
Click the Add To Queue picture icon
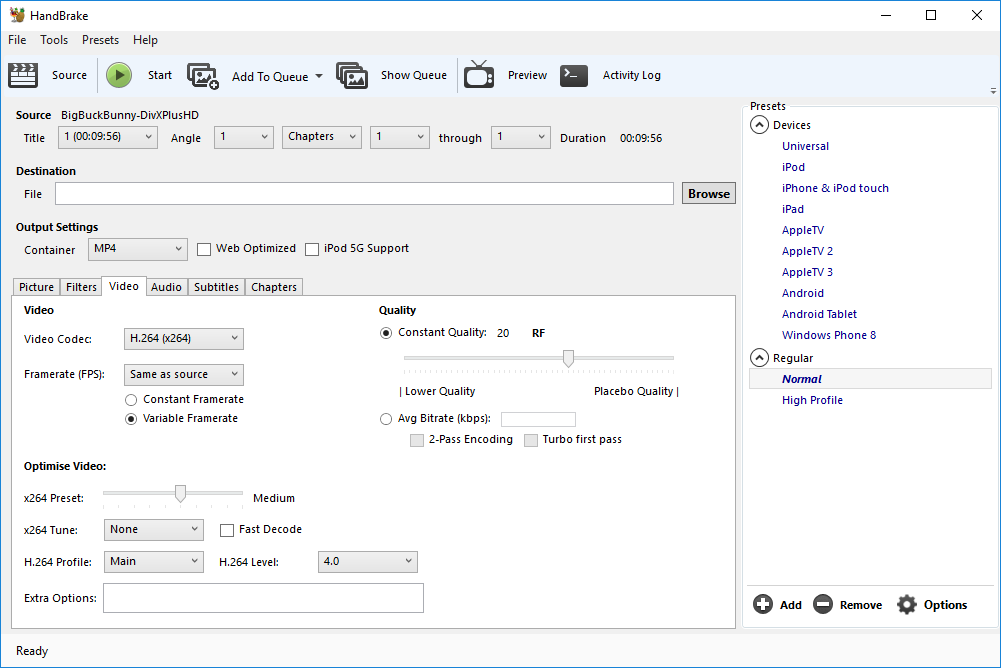(x=203, y=76)
